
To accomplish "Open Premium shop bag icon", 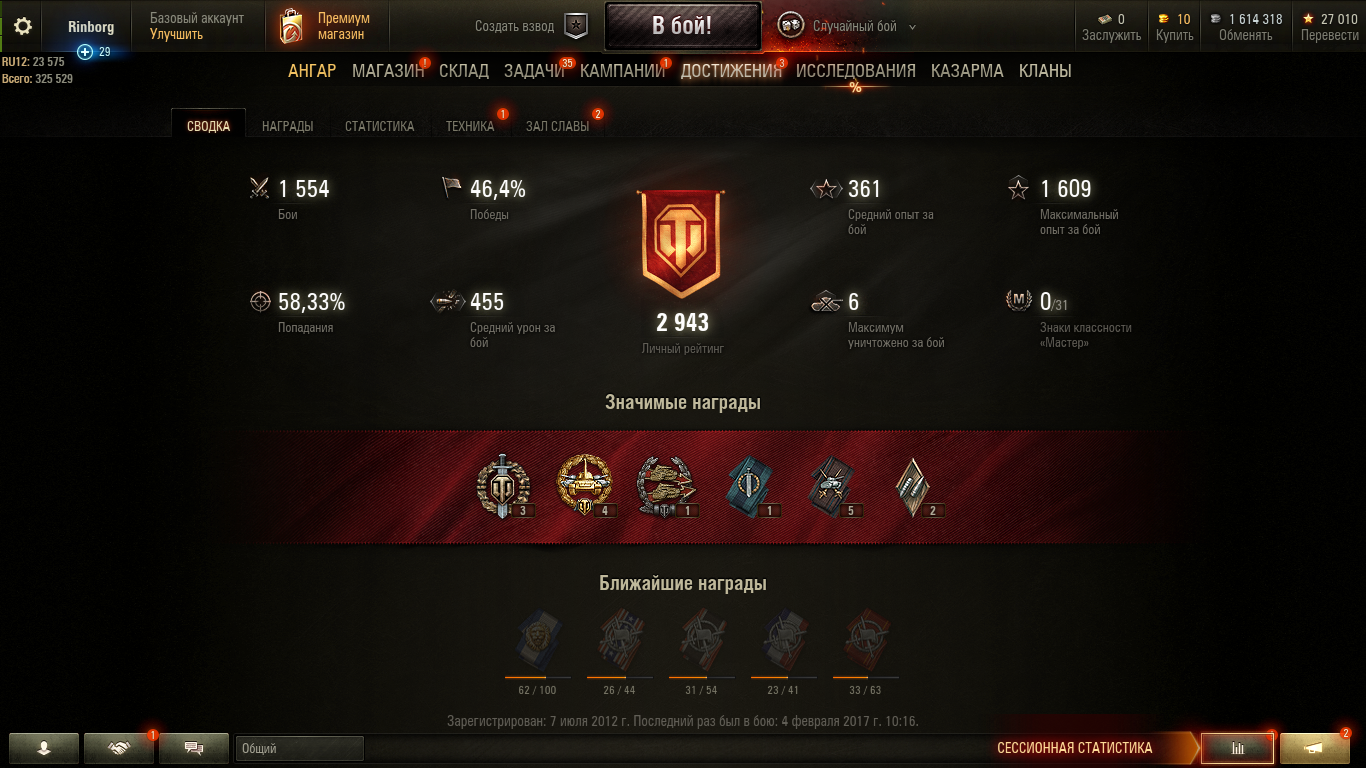I will [x=291, y=27].
